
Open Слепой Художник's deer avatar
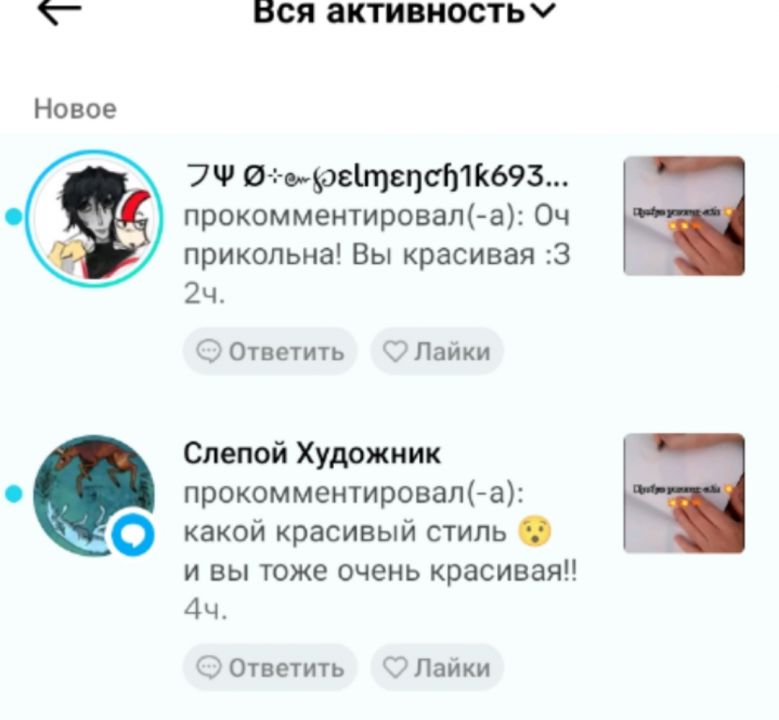pos(94,495)
